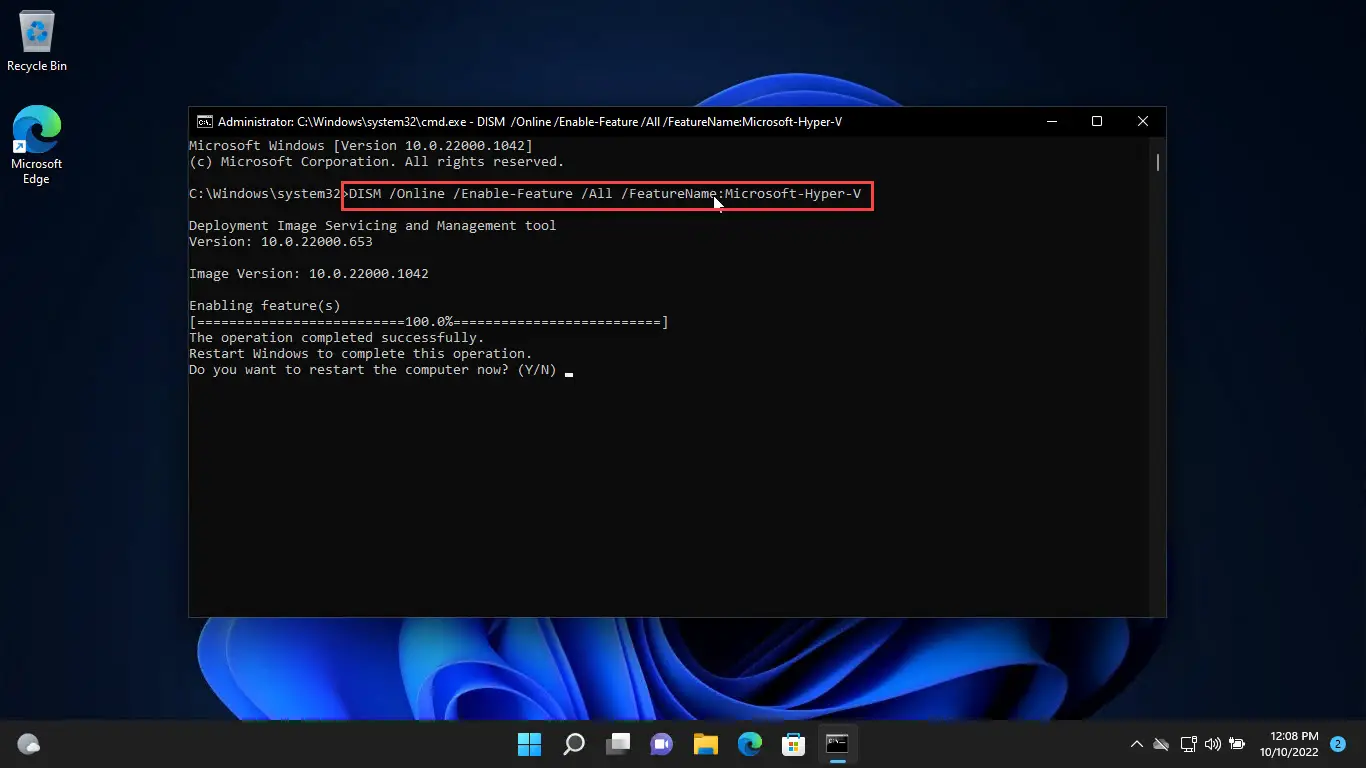Click the volume speaker icon
This screenshot has height=768, width=1366.
(1213, 744)
